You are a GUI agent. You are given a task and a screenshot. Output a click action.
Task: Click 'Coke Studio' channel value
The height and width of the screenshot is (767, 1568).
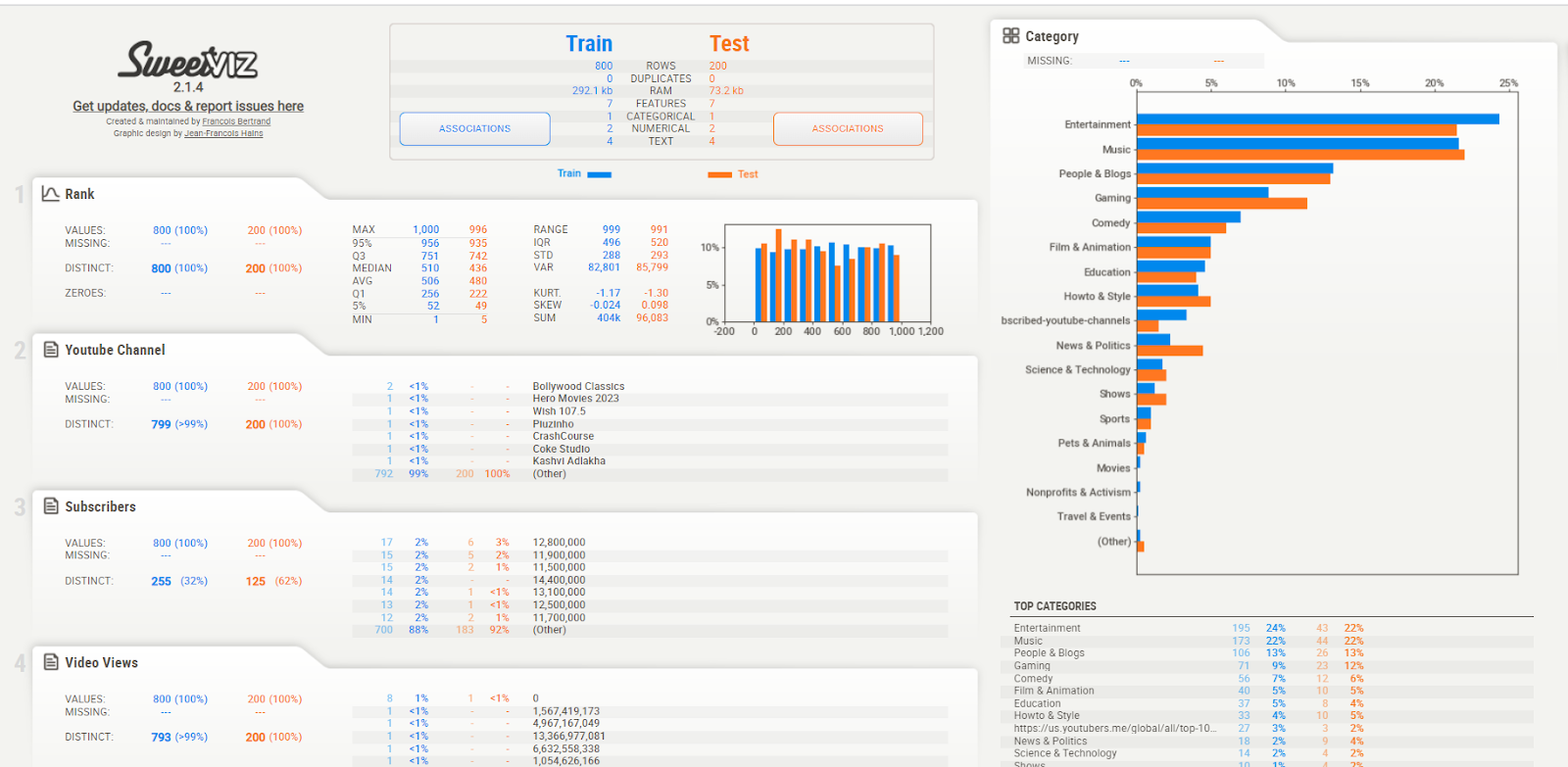pos(561,449)
